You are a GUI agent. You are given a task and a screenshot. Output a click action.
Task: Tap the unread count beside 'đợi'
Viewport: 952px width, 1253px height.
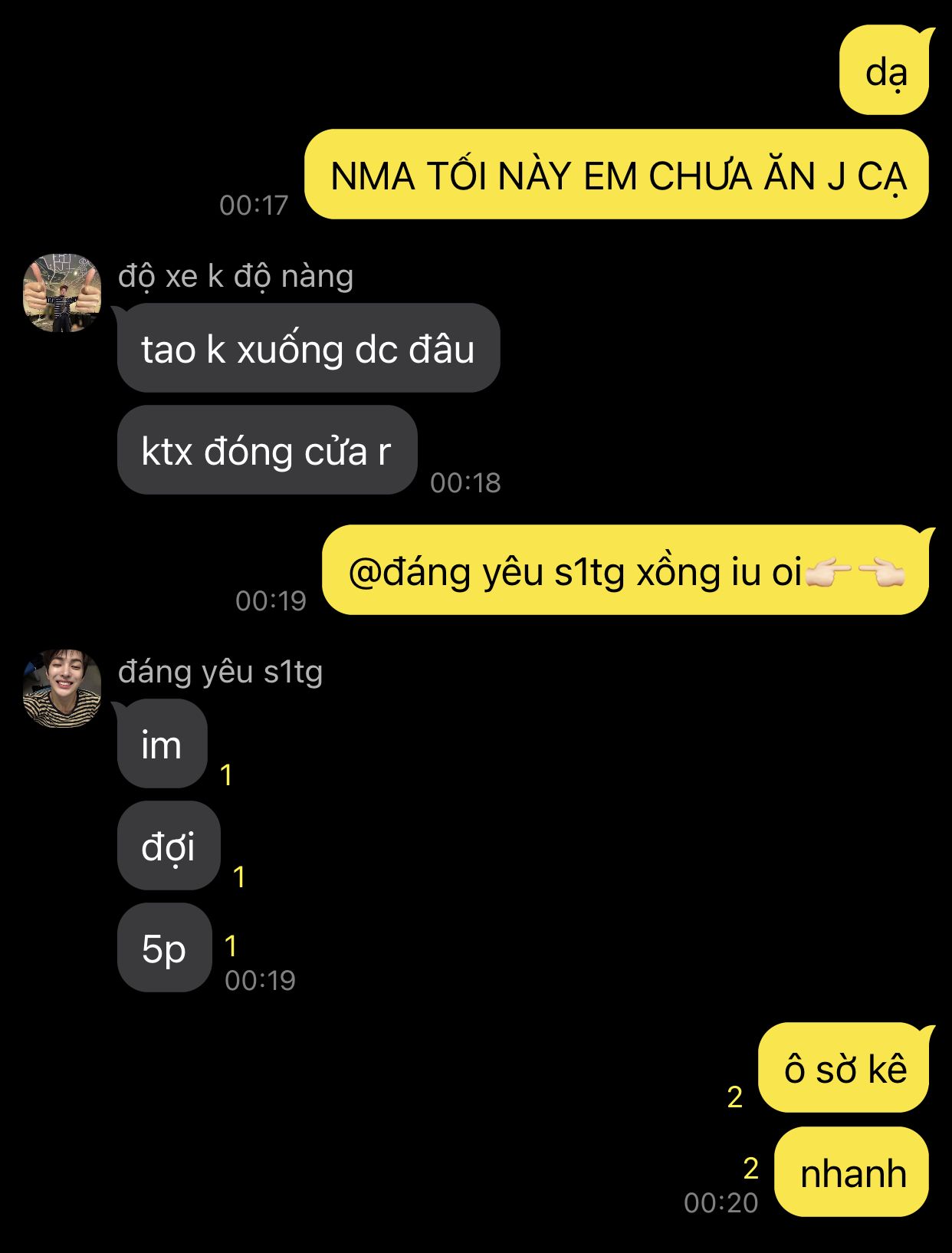(x=239, y=877)
